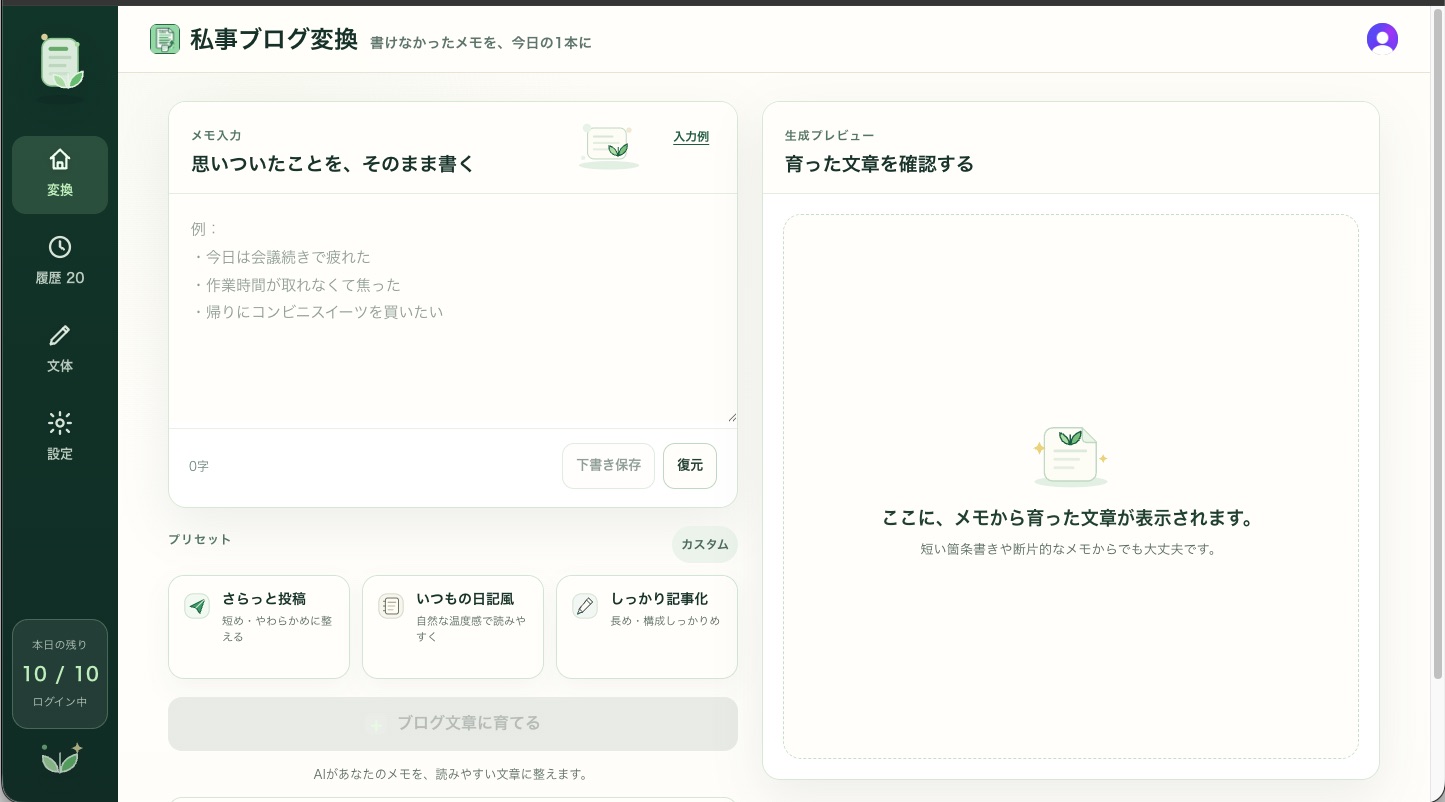Choose the しっかり記事化 preset card

[x=647, y=627]
